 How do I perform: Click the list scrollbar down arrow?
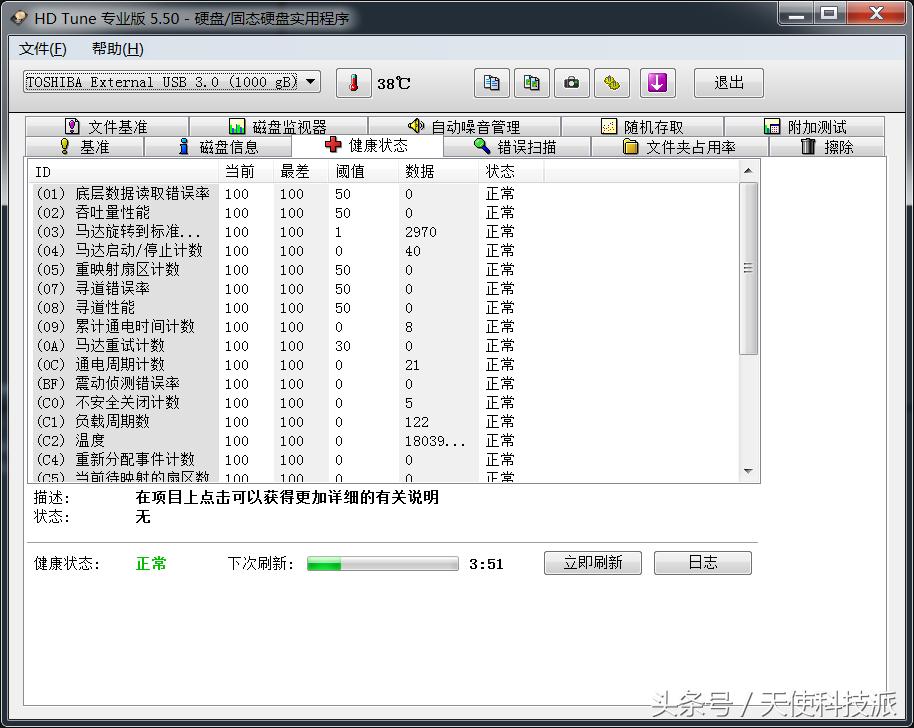click(748, 471)
